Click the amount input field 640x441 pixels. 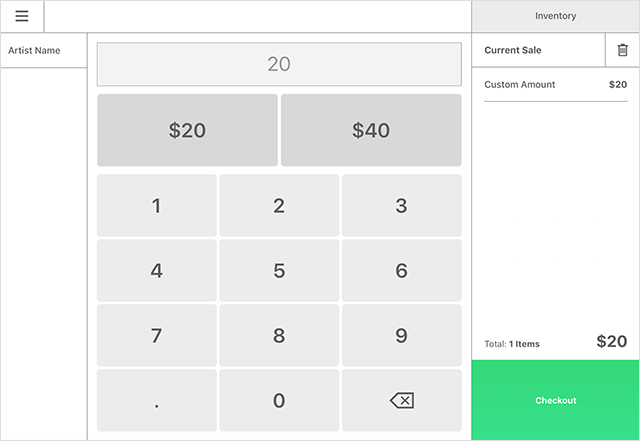click(279, 65)
